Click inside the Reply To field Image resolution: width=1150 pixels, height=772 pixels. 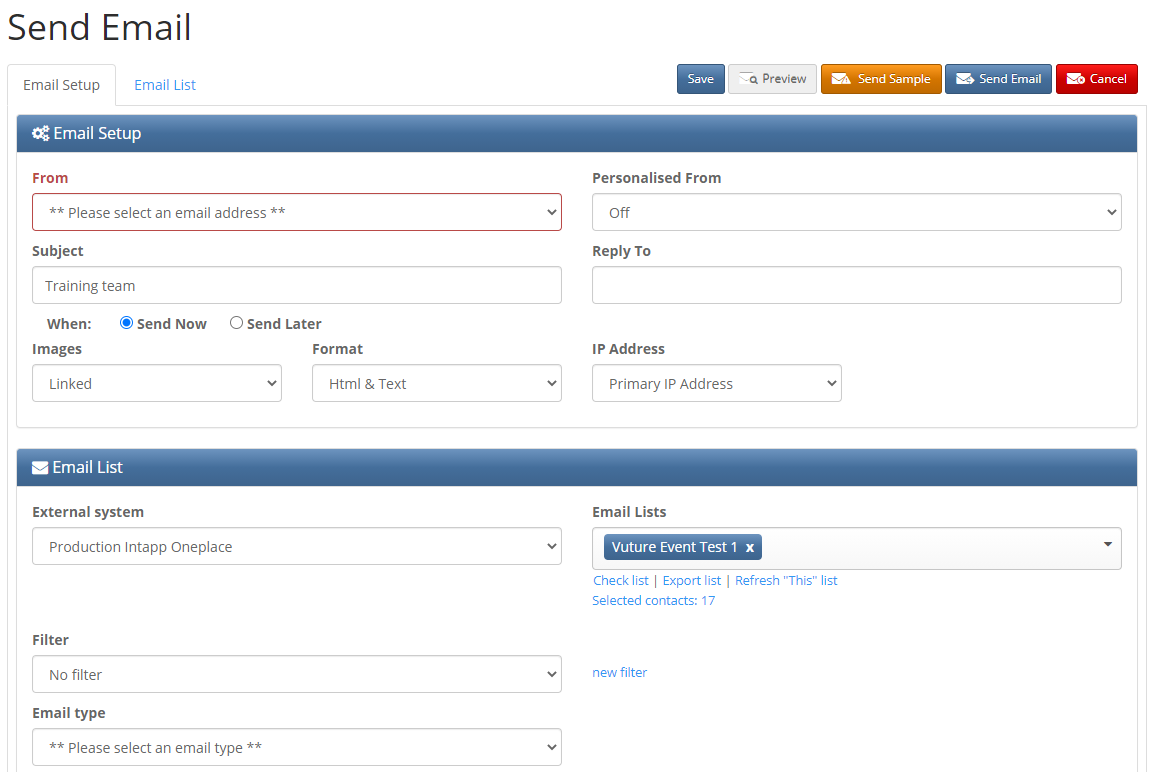[856, 285]
